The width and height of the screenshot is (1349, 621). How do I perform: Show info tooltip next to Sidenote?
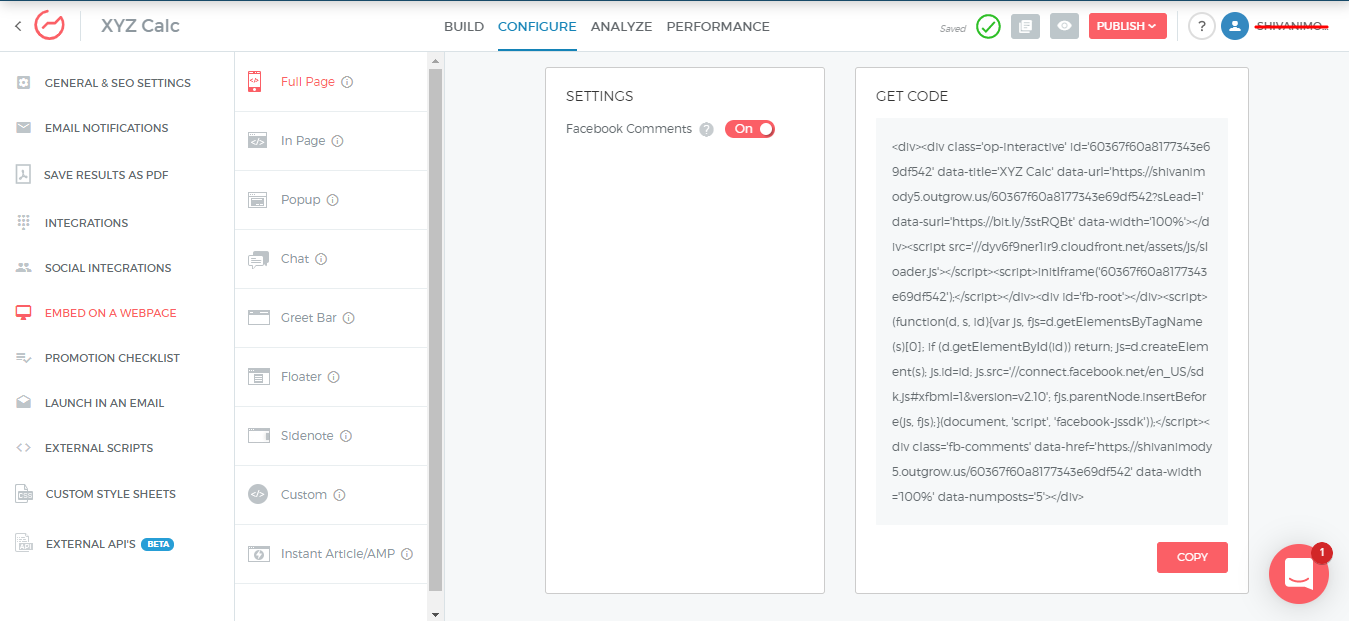[346, 436]
